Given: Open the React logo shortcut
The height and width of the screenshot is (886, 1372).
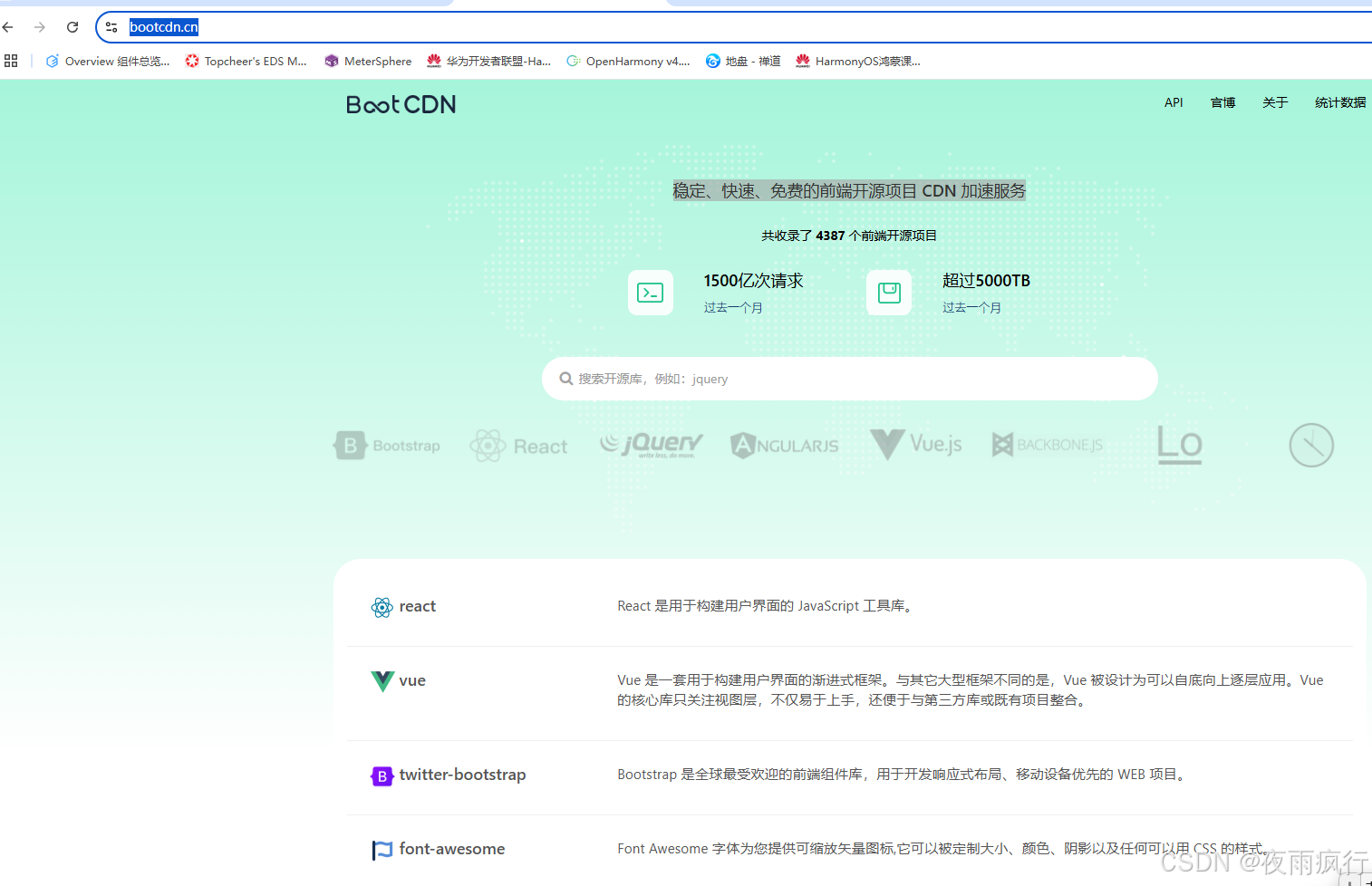Looking at the screenshot, I should coord(519,446).
